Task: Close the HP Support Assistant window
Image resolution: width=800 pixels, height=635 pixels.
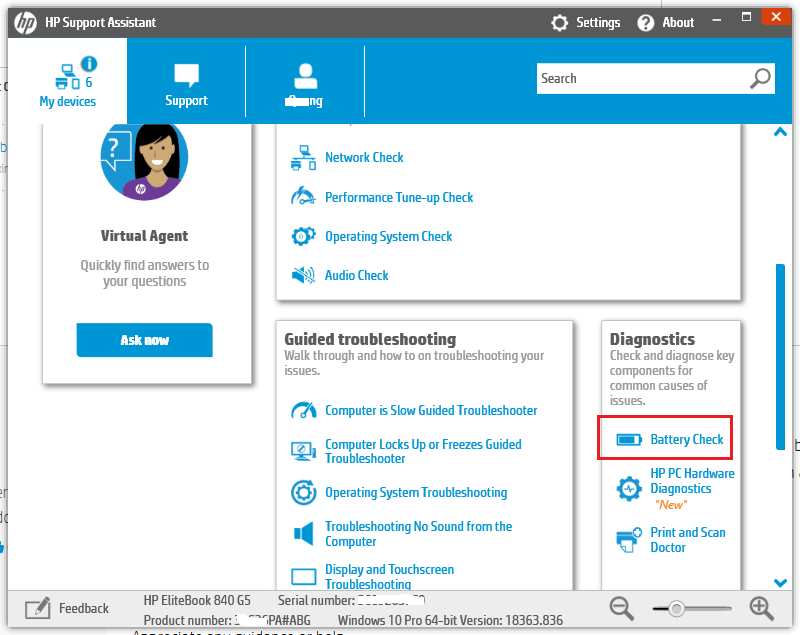Action: coord(776,16)
